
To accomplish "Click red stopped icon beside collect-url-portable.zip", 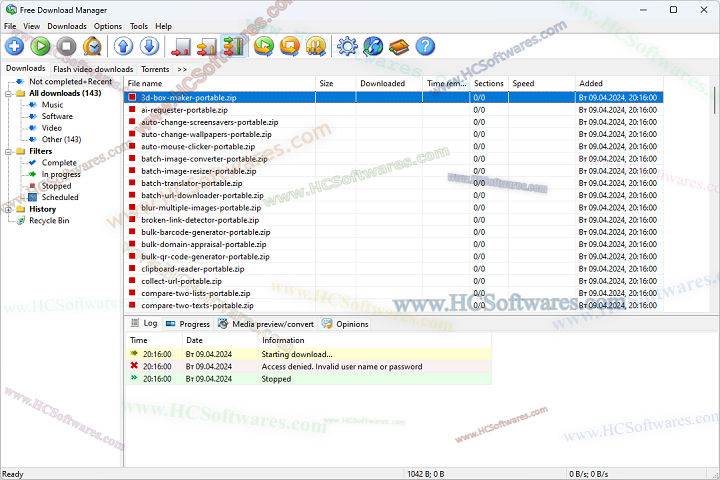I will (132, 280).
